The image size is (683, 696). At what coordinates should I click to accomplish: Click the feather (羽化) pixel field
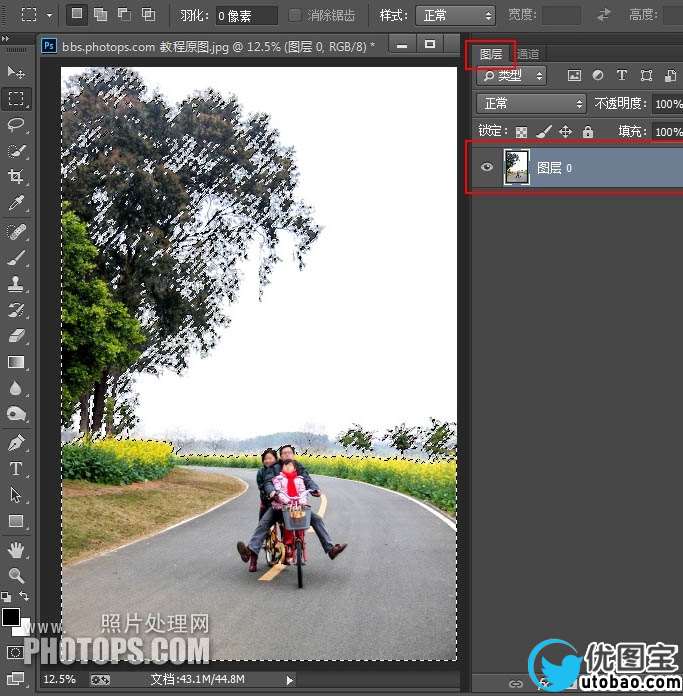247,16
